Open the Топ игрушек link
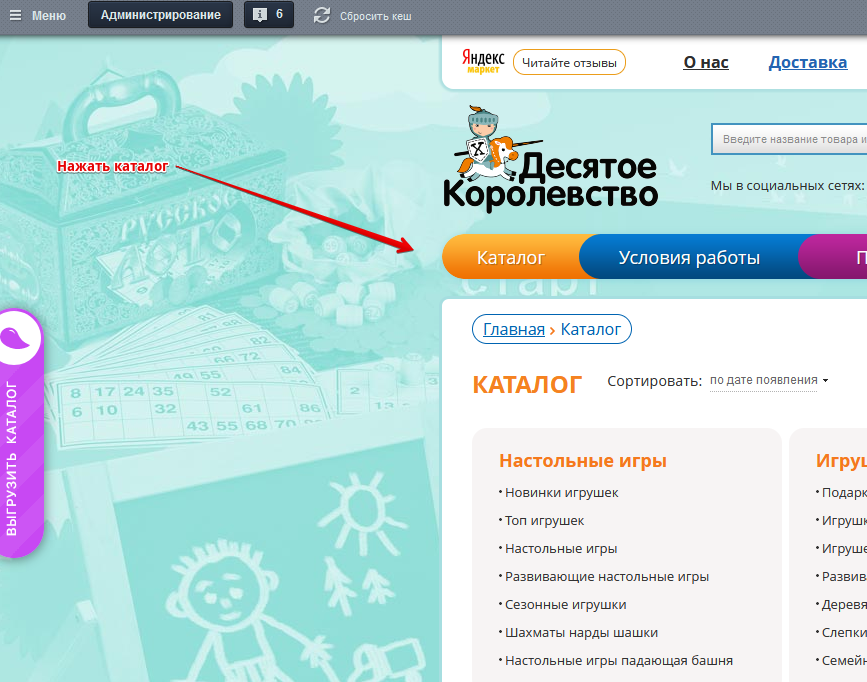The width and height of the screenshot is (867, 682). coord(544,520)
